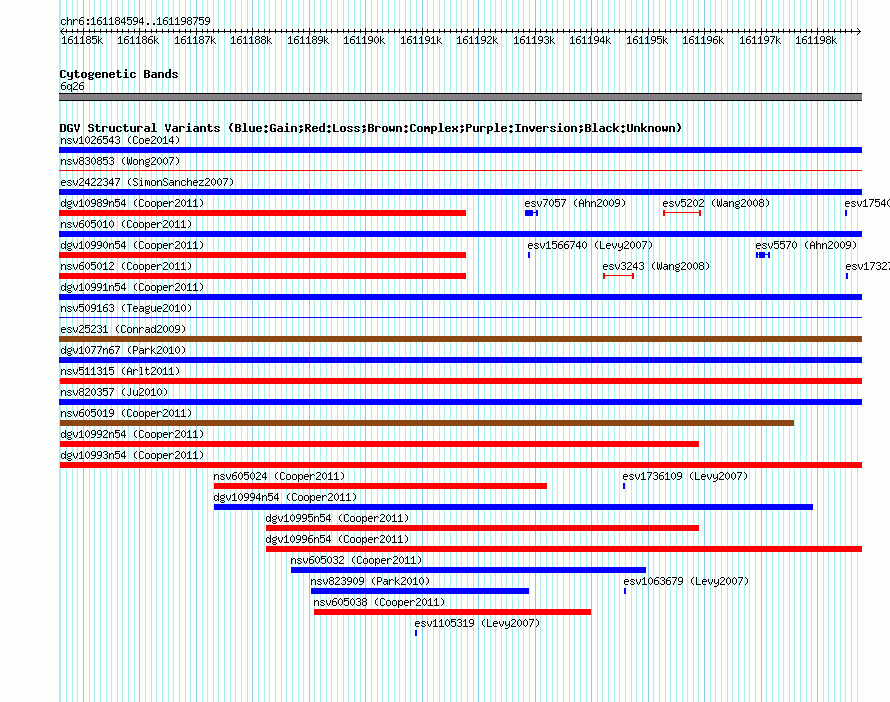
Task: Click the dgv10989n54 (Cooper2011) label
Action: (132, 203)
